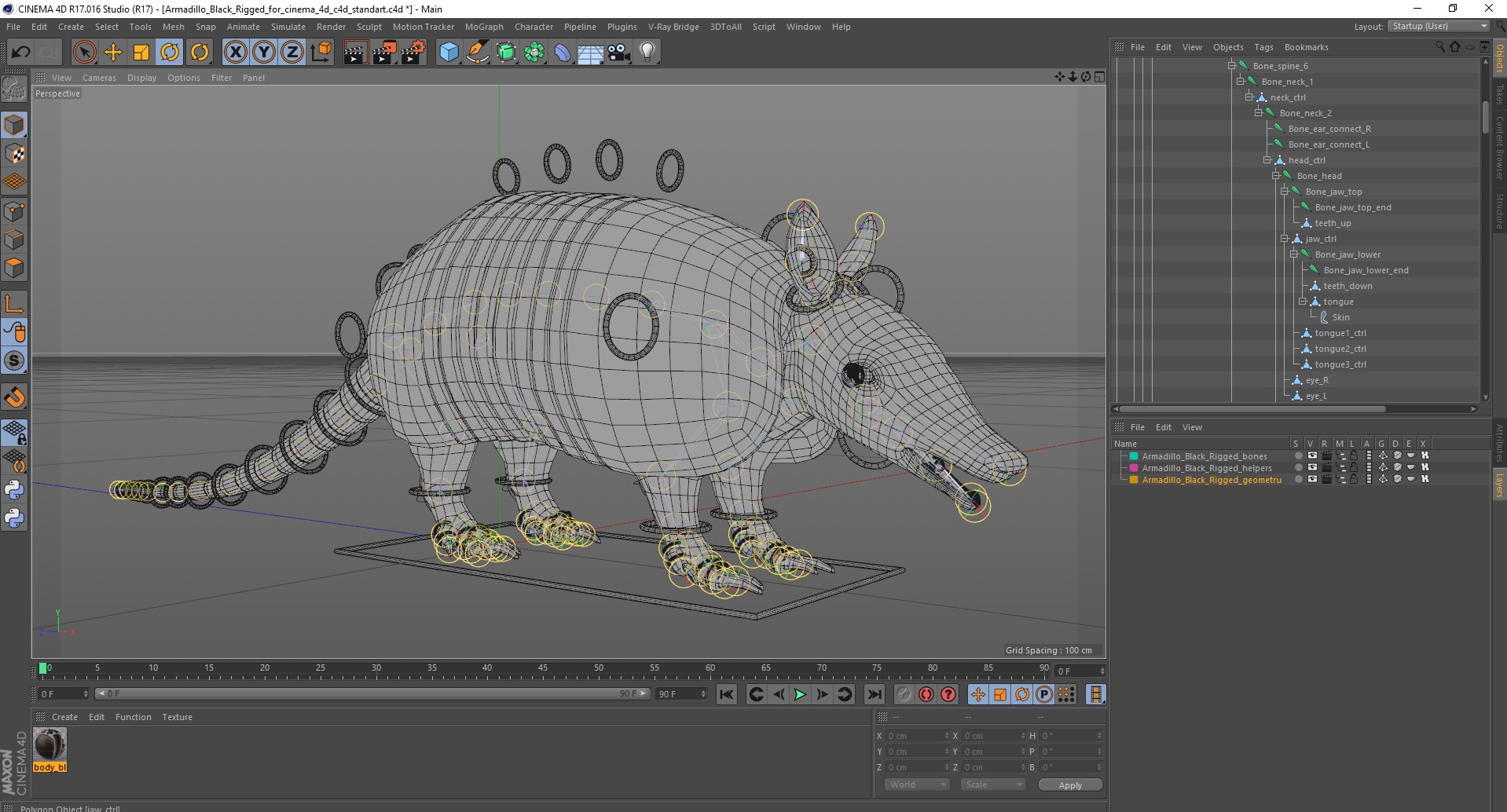The image size is (1507, 812).
Task: Toggle the Y axis lock
Action: 263,53
